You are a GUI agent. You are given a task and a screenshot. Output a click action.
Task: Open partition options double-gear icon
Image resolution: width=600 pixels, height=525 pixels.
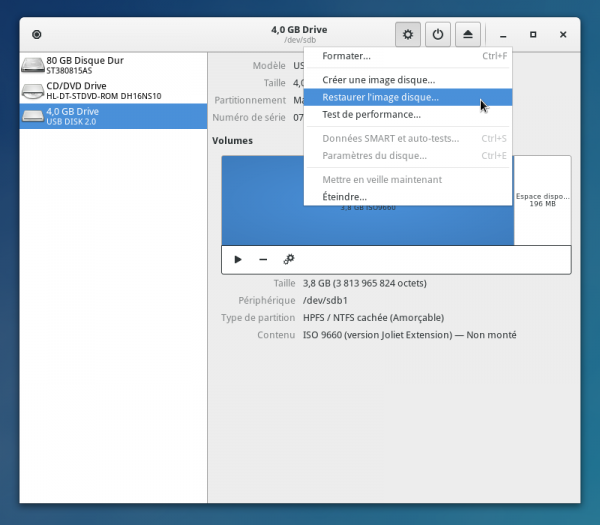pos(289,259)
